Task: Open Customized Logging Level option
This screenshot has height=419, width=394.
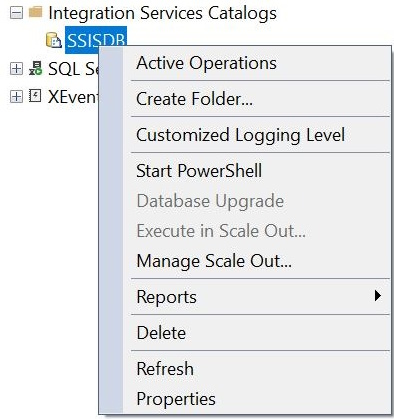Action: click(x=256, y=135)
